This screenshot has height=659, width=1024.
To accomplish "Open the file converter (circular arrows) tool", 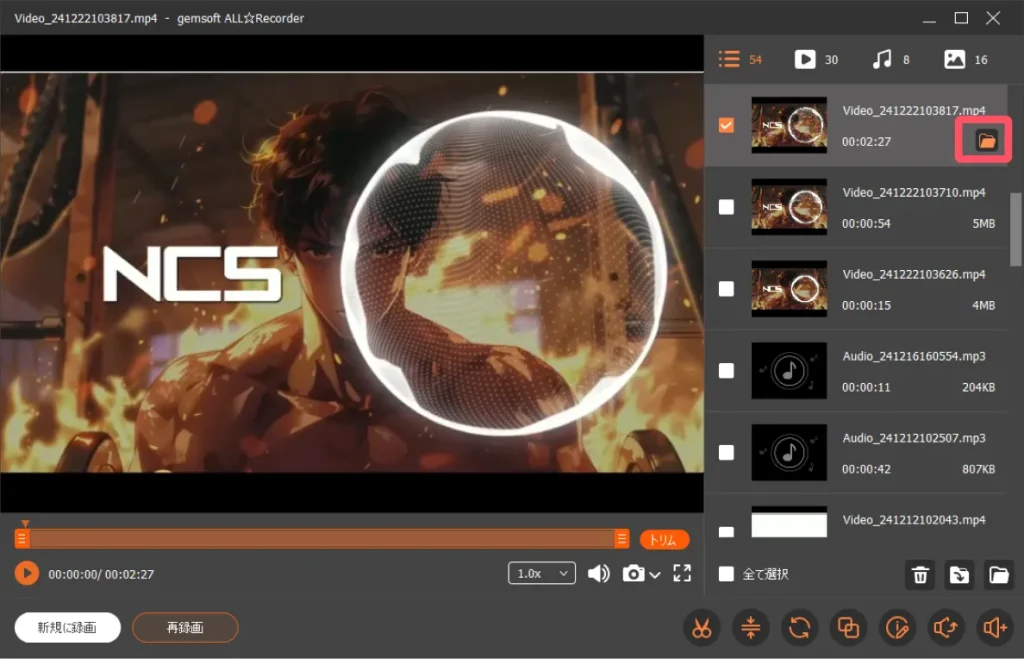I will 800,628.
